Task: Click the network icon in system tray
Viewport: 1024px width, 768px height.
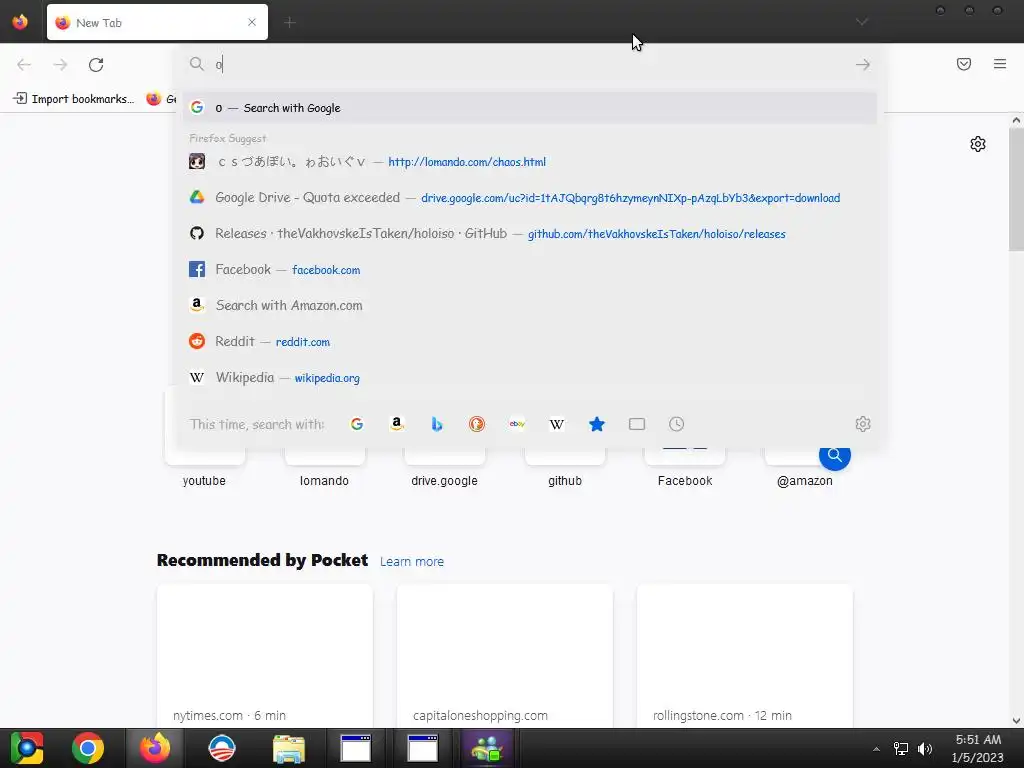Action: click(x=901, y=748)
